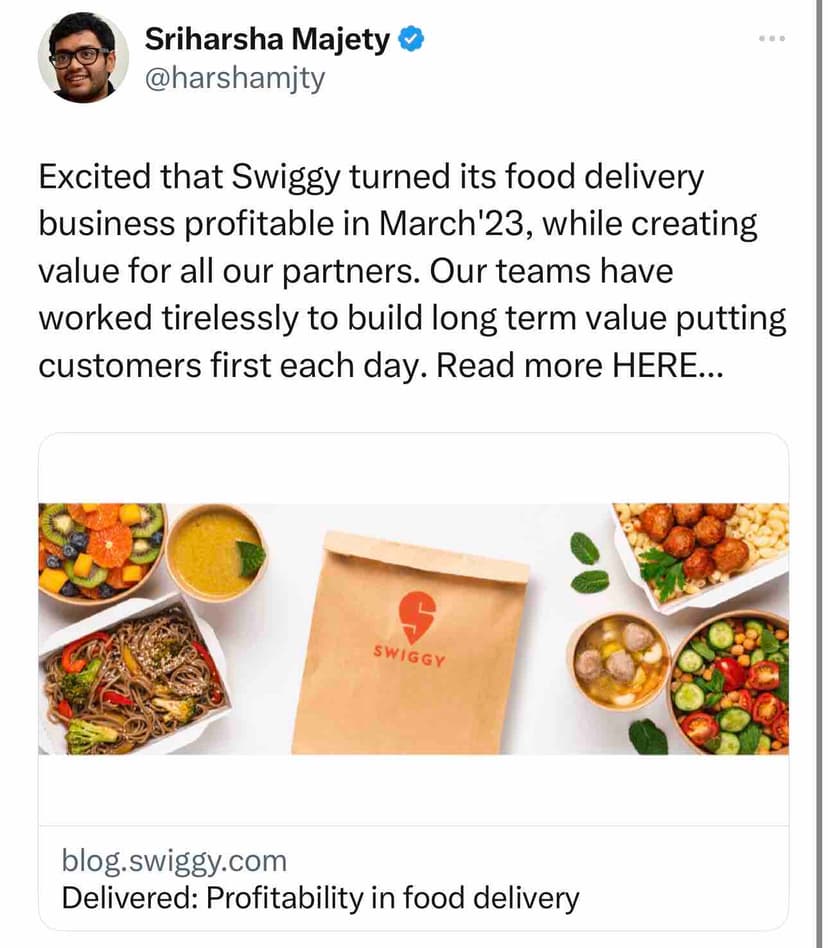Open the Sriharsha Majety display name

click(x=267, y=39)
